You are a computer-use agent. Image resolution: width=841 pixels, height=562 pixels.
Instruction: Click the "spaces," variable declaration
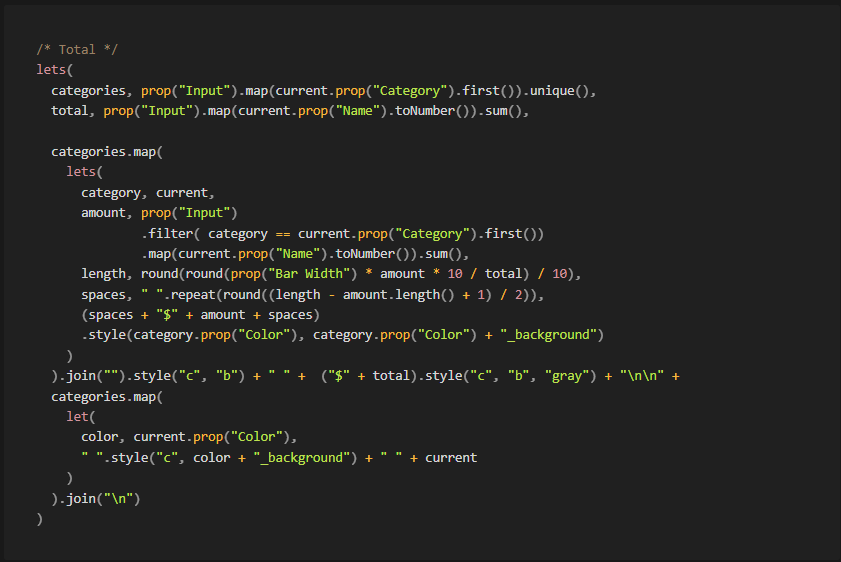coord(107,295)
